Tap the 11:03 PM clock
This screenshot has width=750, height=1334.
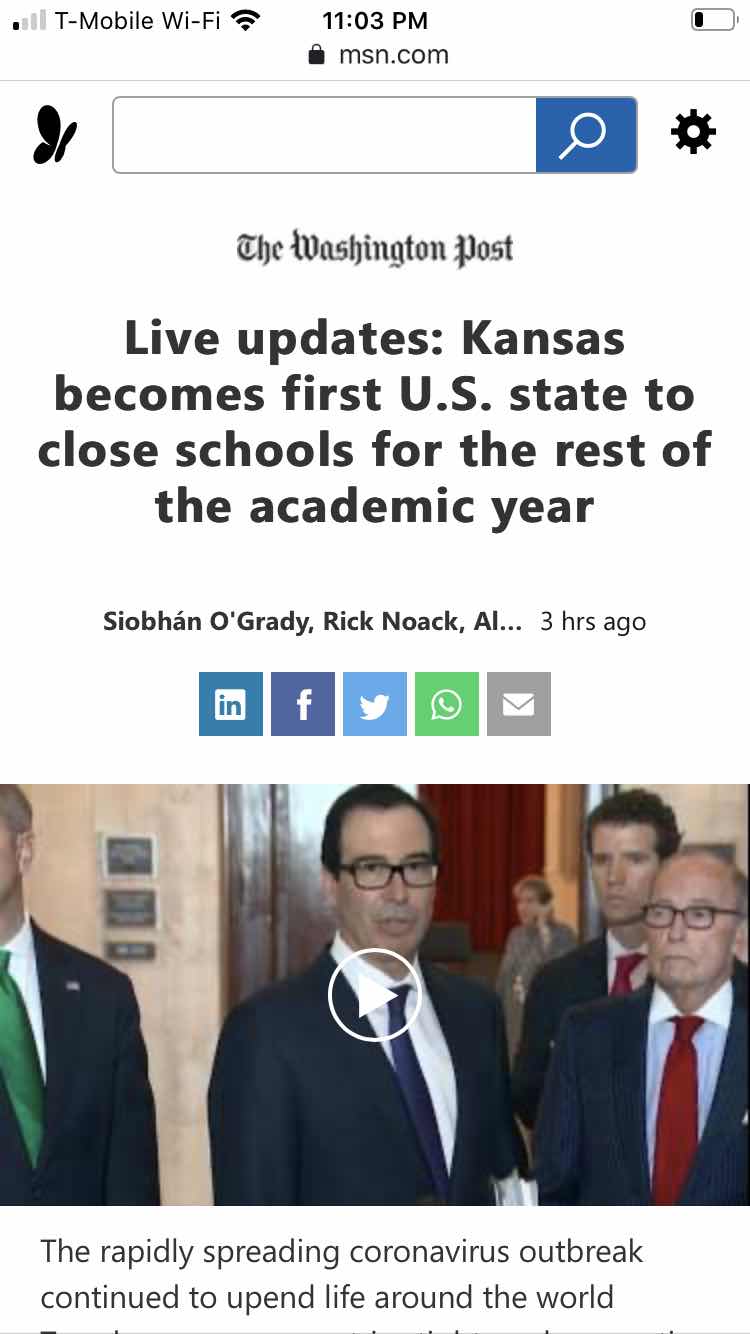point(375,20)
